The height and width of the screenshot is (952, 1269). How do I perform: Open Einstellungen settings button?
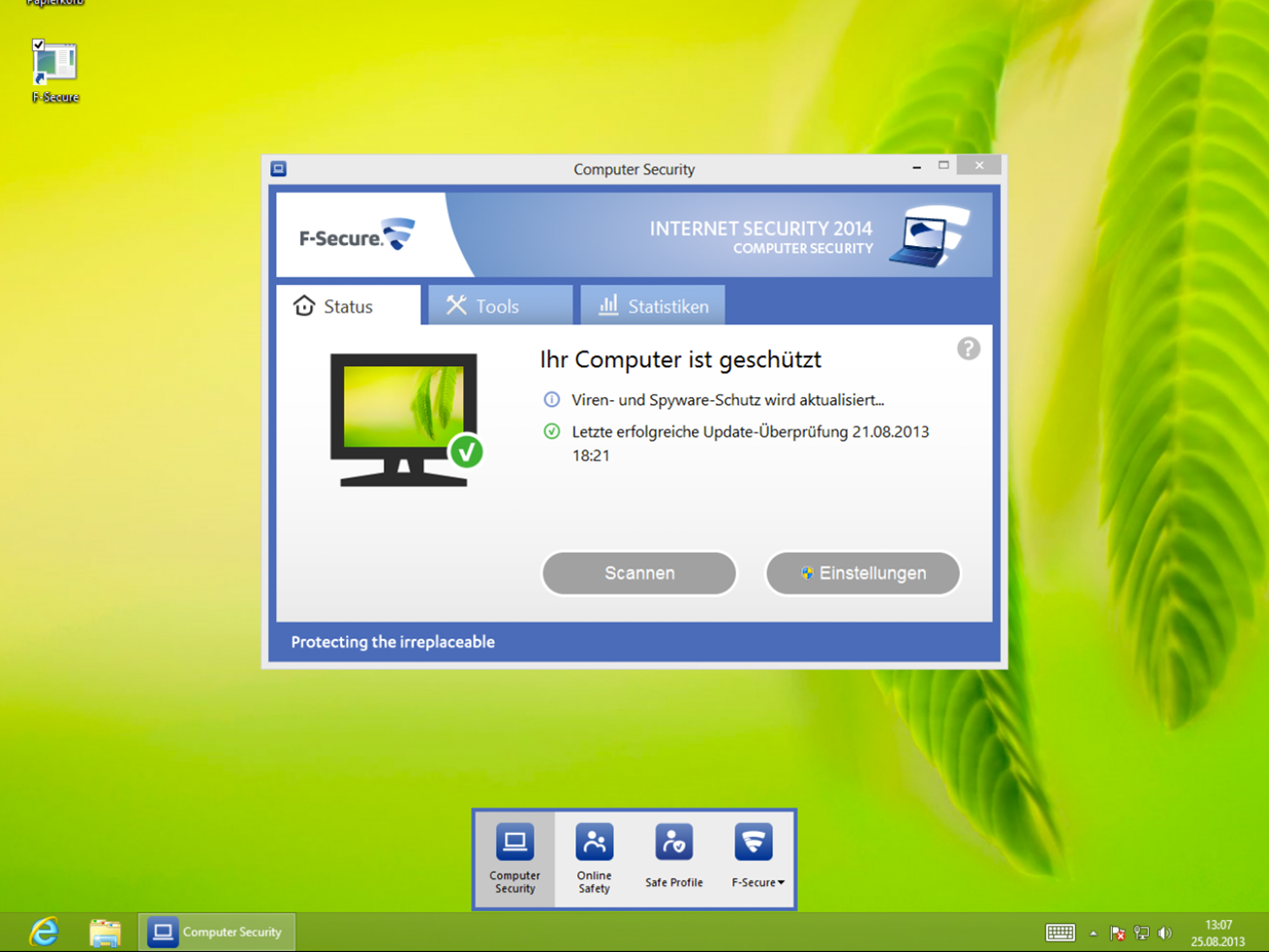(862, 573)
